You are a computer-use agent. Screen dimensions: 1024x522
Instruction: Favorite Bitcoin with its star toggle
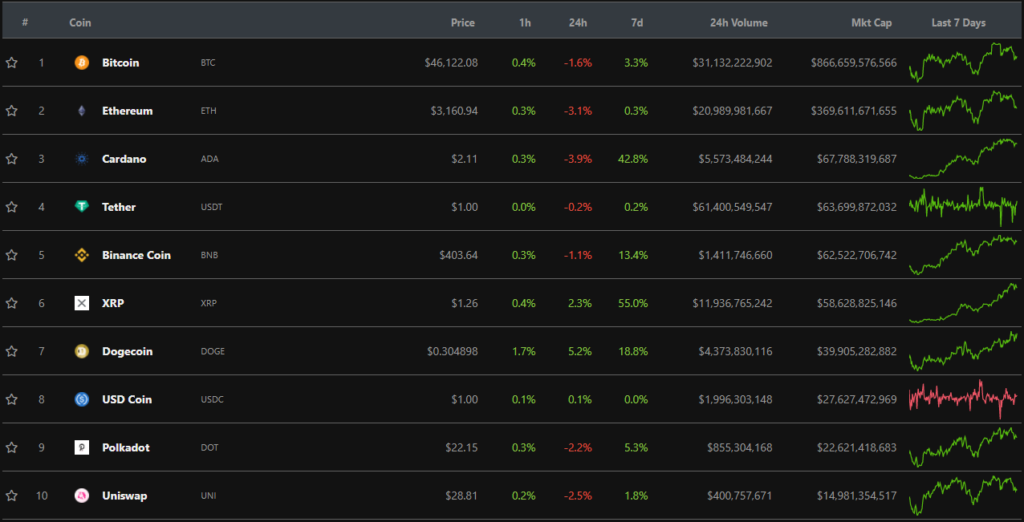pyautogui.click(x=12, y=63)
